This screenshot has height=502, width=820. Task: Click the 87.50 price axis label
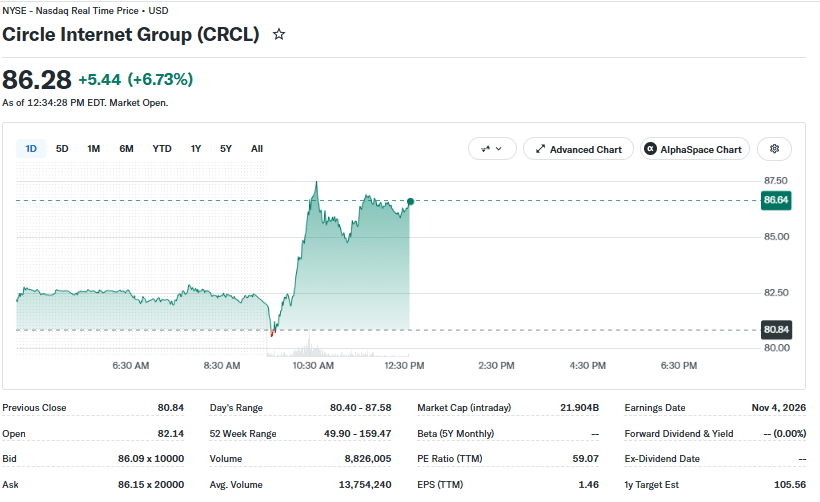(776, 181)
